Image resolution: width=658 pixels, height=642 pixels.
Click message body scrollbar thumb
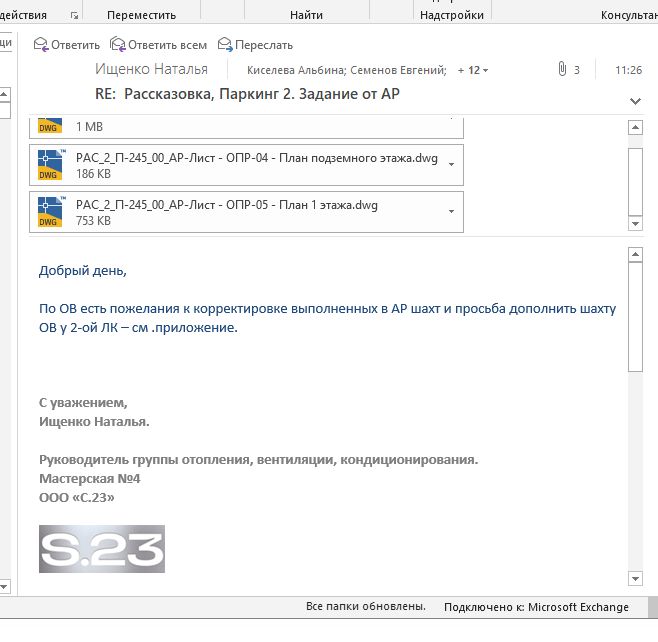(x=635, y=317)
